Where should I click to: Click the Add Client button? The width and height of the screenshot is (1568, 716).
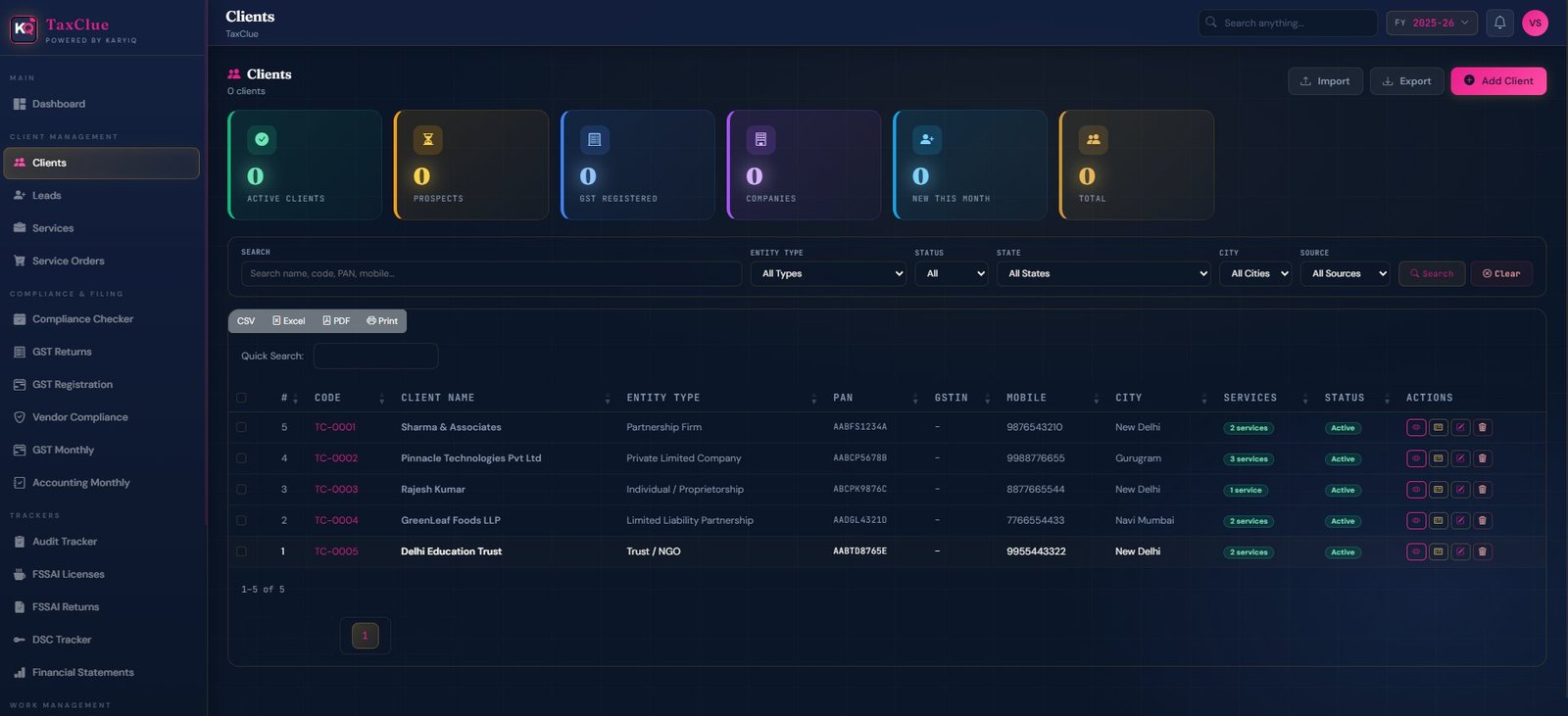[1497, 81]
